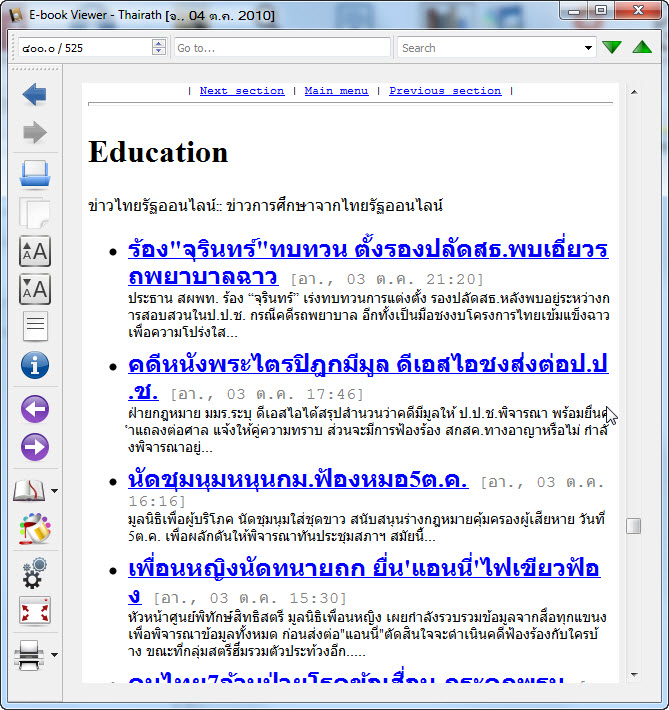The height and width of the screenshot is (710, 669).
Task: Find previous match with green up arrow
Action: coord(642,48)
